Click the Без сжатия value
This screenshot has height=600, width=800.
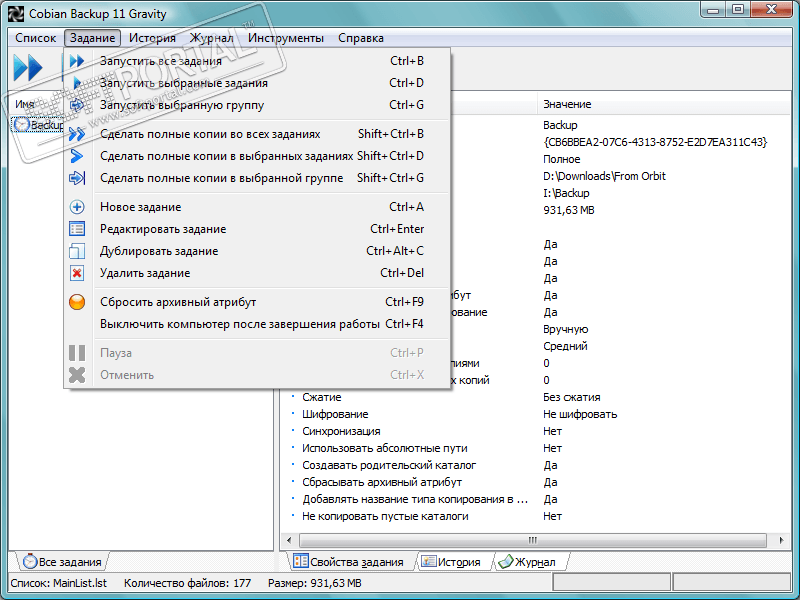point(571,397)
